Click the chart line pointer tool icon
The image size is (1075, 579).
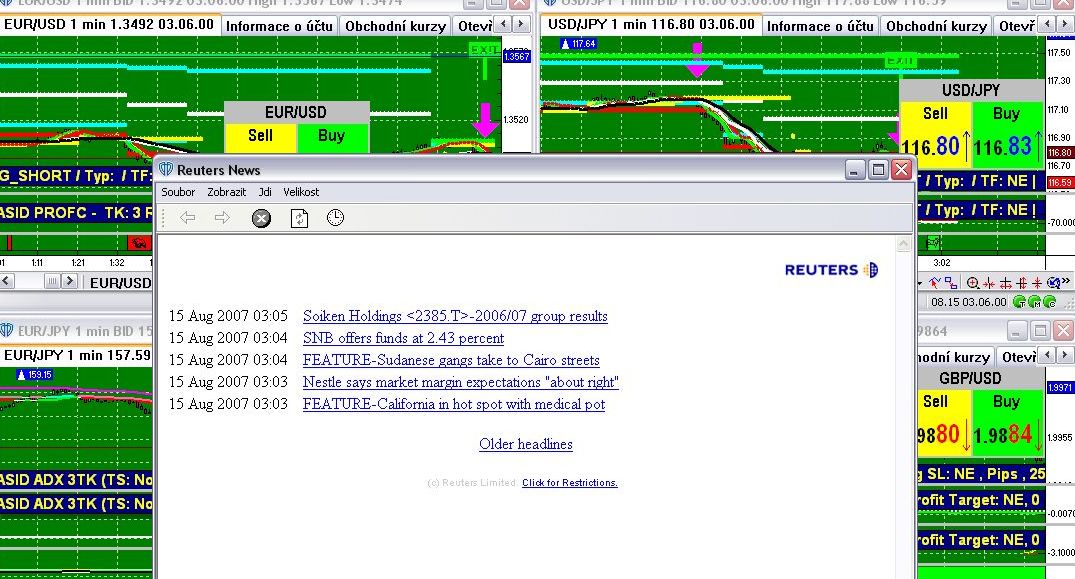point(934,282)
